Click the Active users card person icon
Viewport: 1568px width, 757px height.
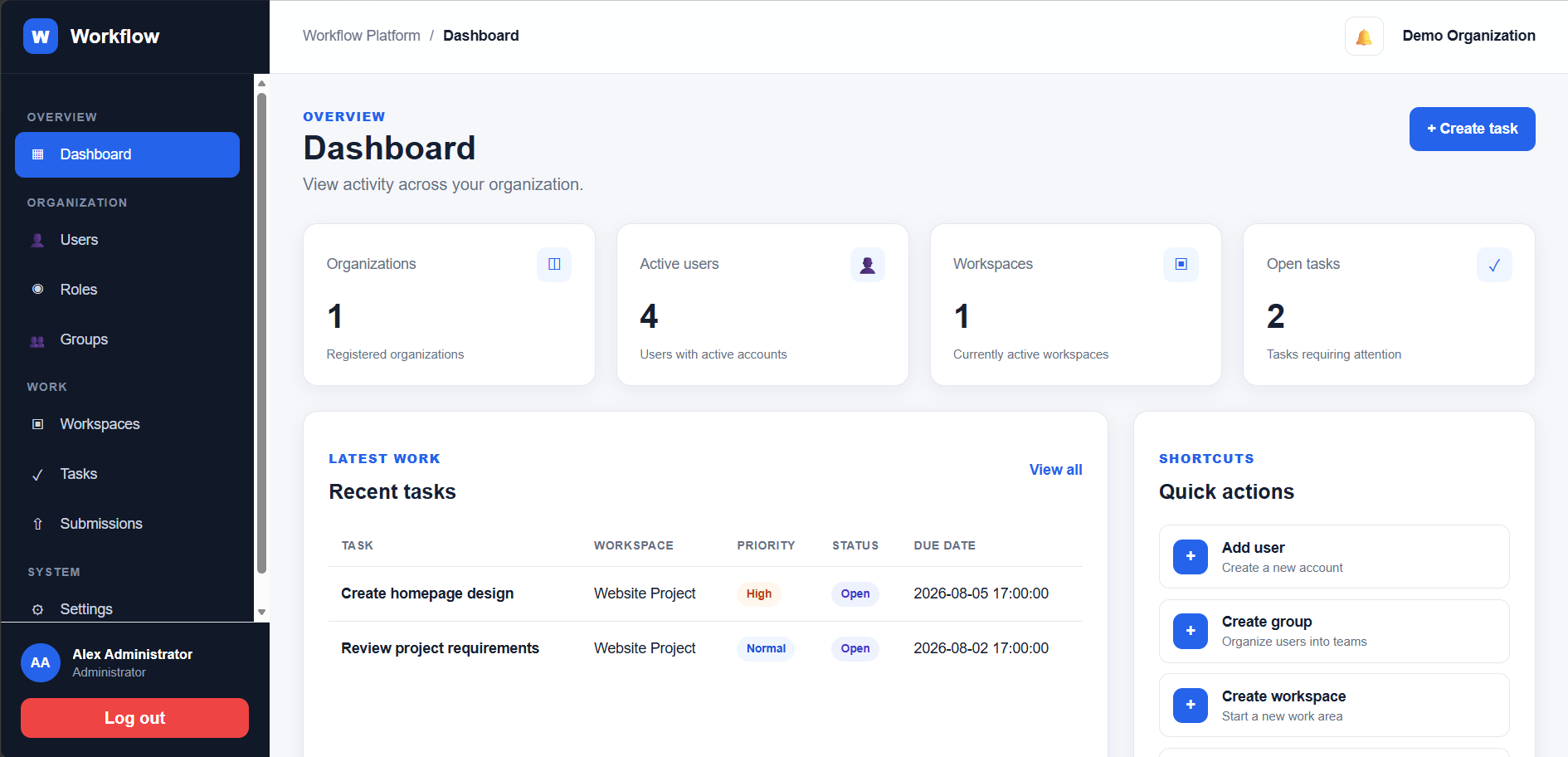coord(868,265)
